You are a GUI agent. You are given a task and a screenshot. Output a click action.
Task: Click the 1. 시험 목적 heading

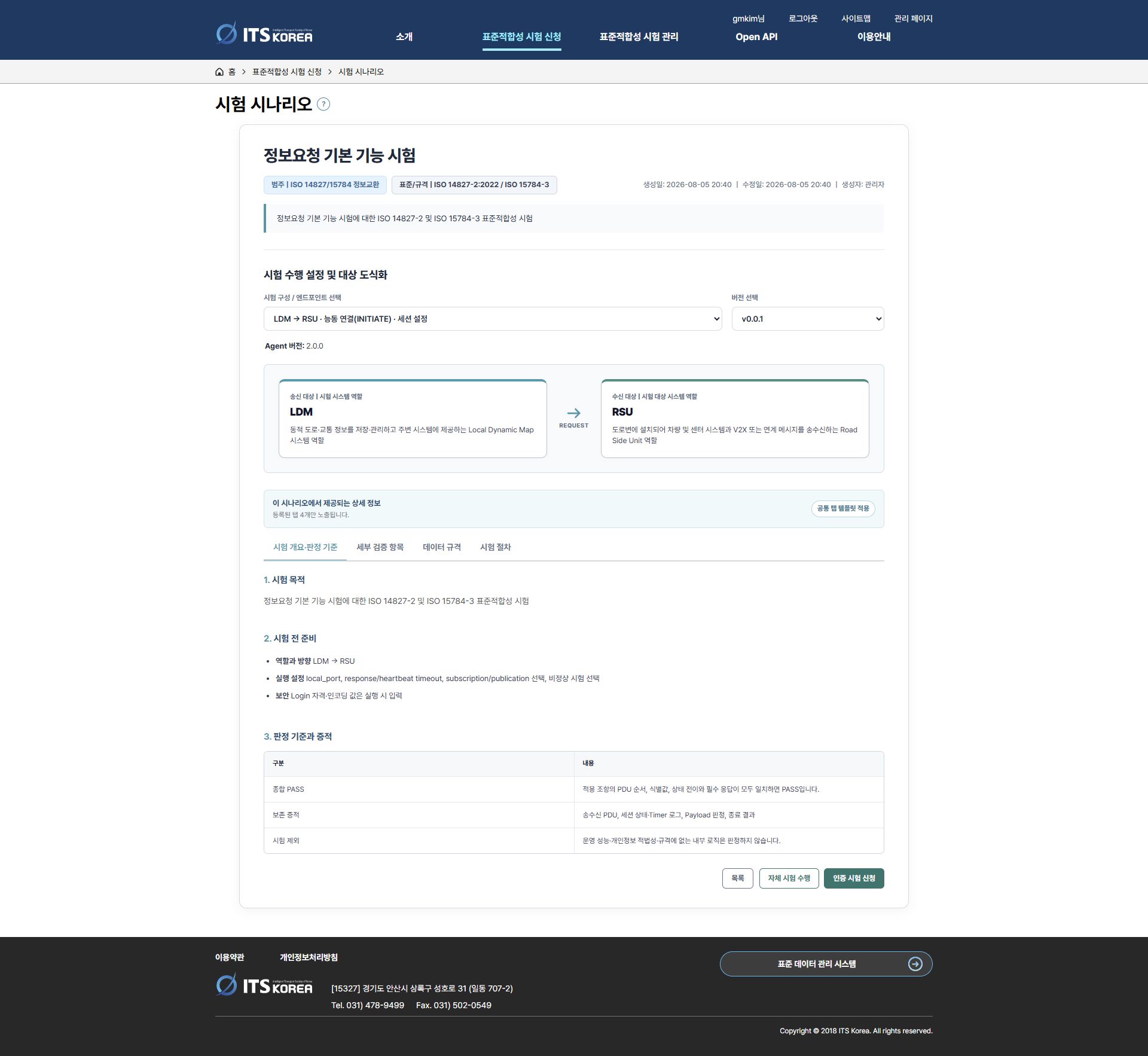click(285, 580)
